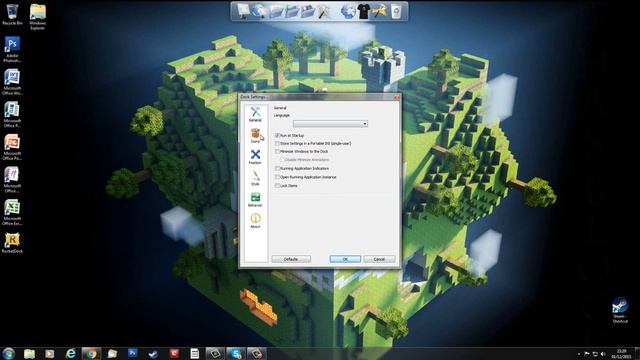Enable Store Settings in a Portable INI
The width and height of the screenshot is (640, 360).
(x=278, y=144)
